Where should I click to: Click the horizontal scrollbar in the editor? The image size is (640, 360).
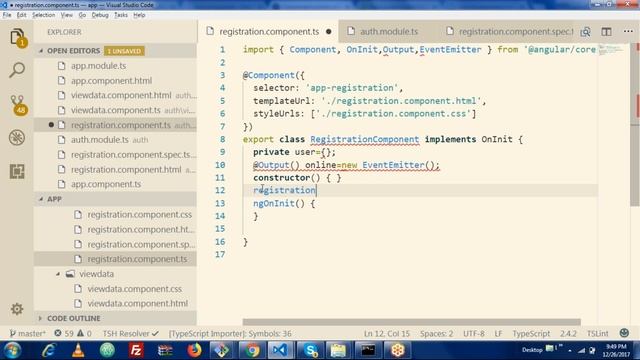[411, 322]
